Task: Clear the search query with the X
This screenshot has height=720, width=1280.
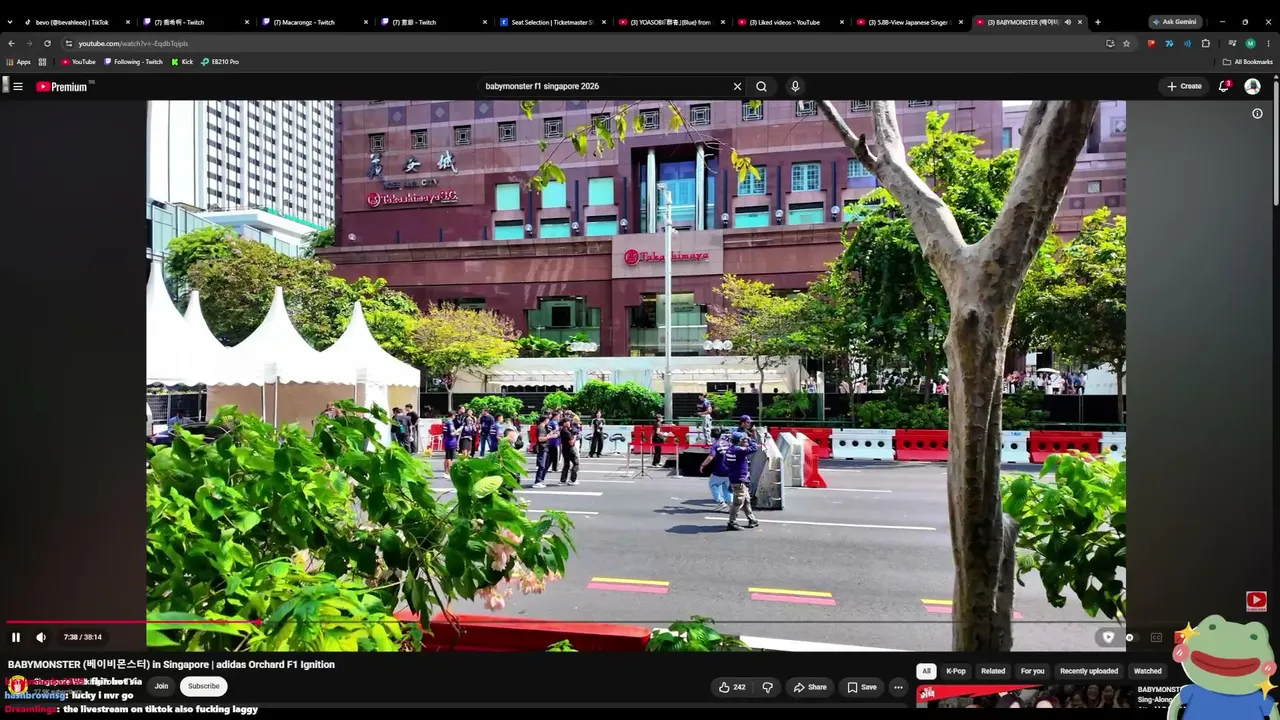Action: pos(738,86)
